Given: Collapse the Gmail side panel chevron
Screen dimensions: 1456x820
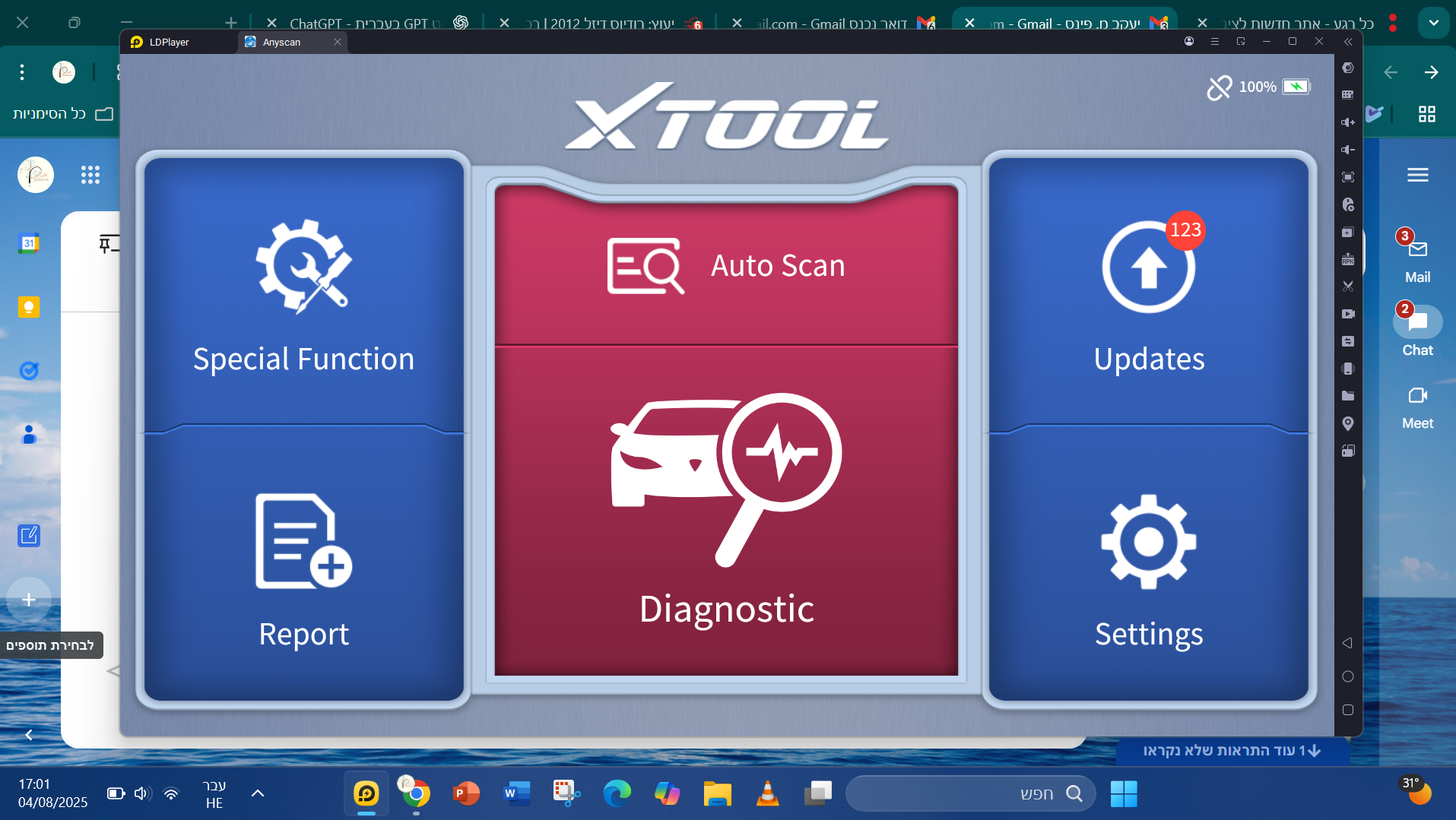Looking at the screenshot, I should (x=29, y=735).
